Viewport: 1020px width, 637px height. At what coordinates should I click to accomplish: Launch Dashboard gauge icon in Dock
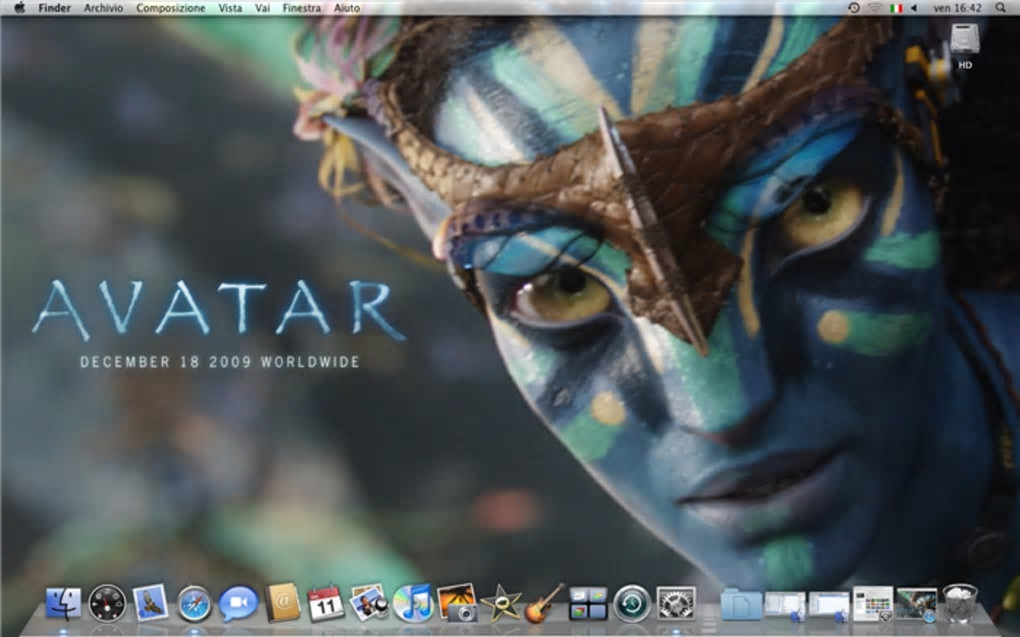click(107, 604)
